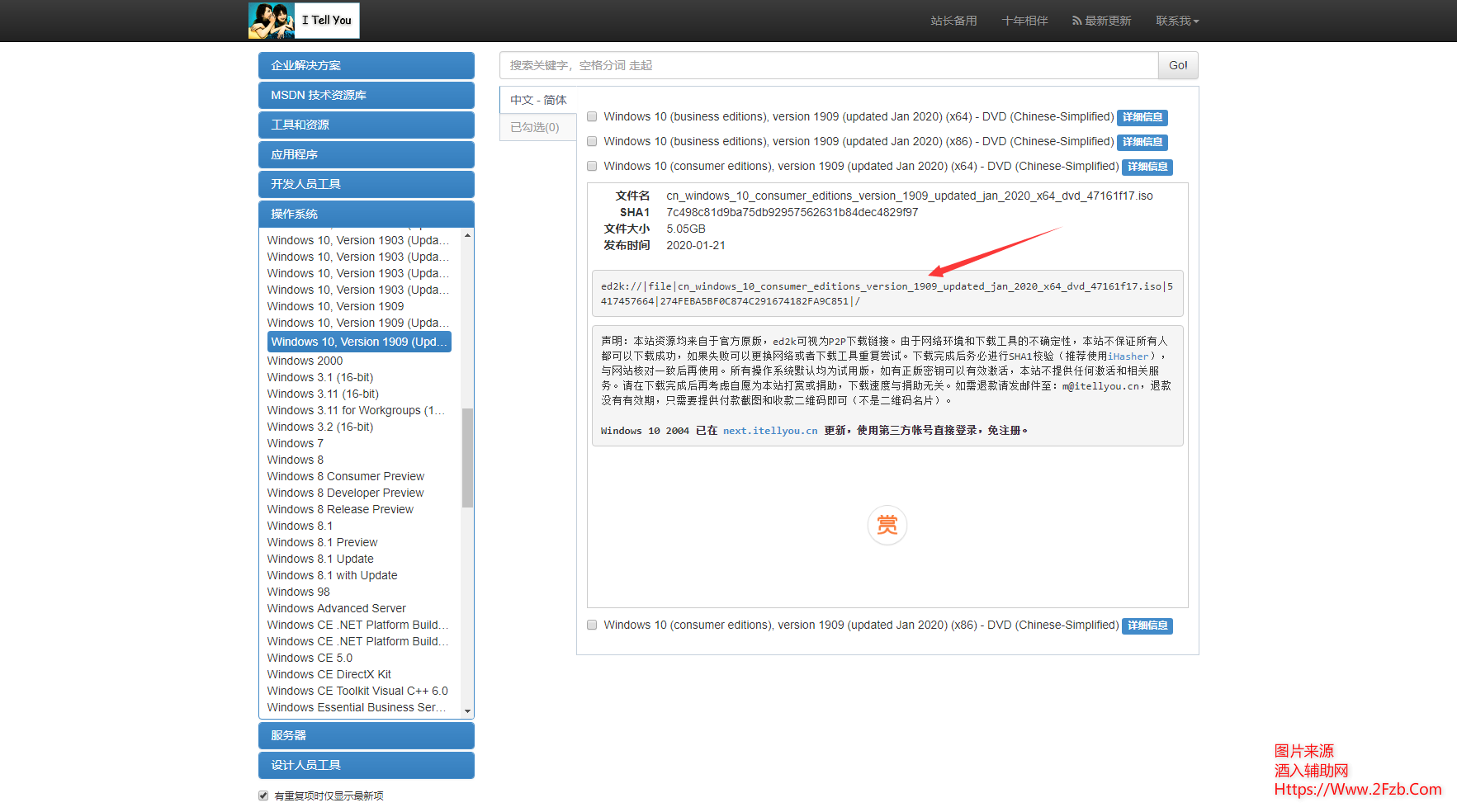Screen dimensions: 1457x812
Task: Check the business editions x64 DVD checkbox
Action: [592, 117]
